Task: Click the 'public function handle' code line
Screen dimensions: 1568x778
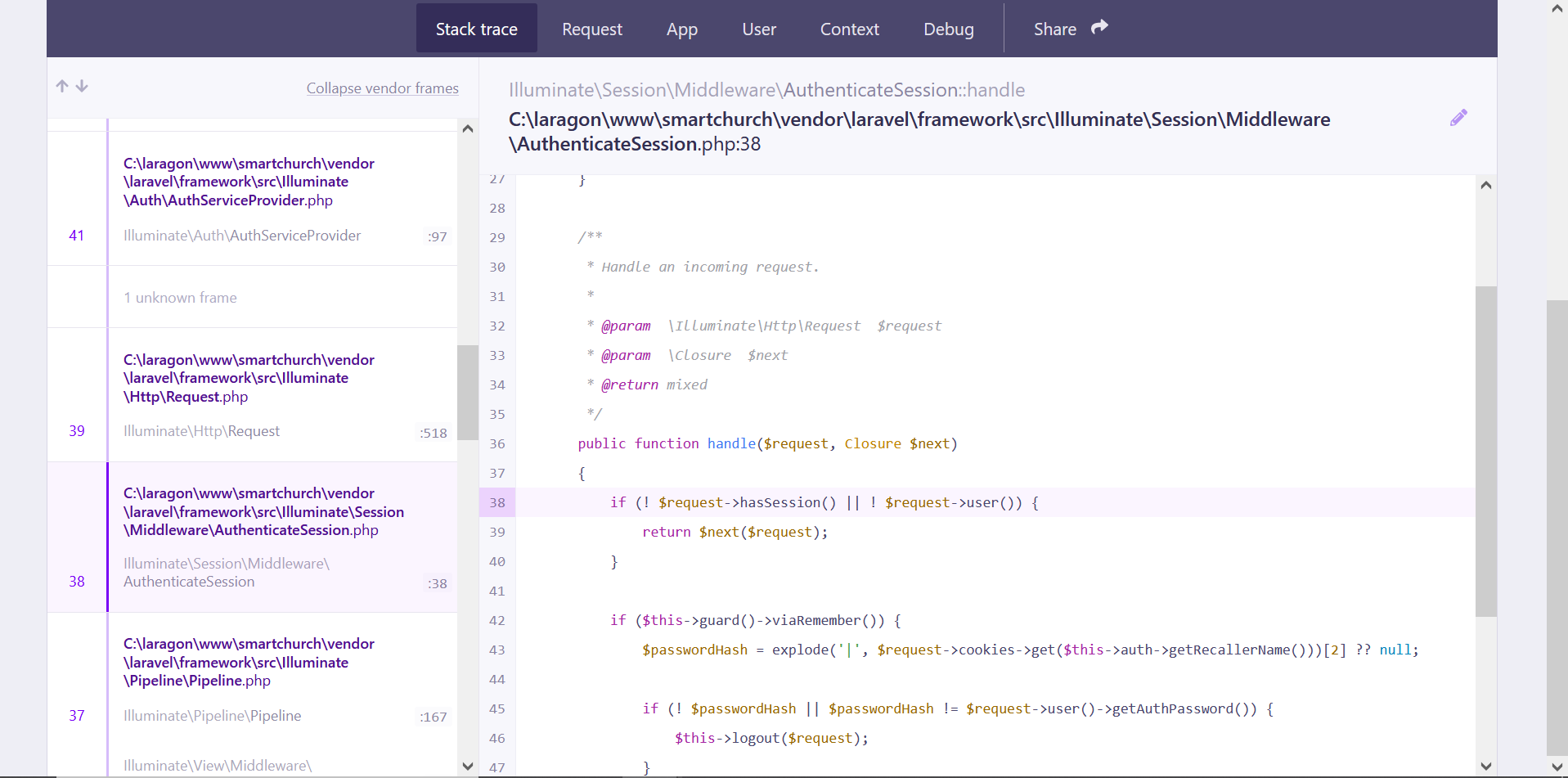Action: point(767,443)
